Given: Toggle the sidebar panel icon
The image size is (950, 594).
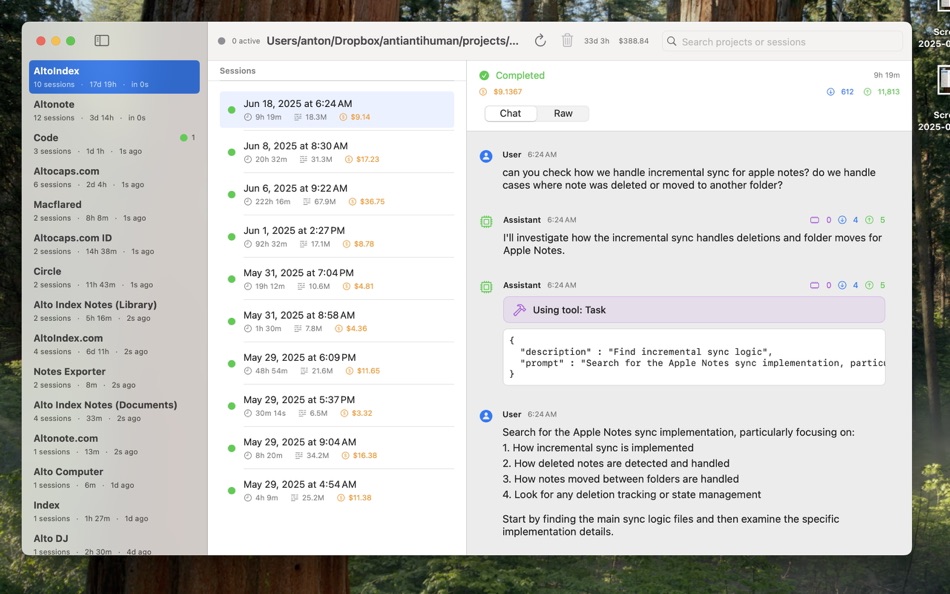Looking at the screenshot, I should [102, 41].
